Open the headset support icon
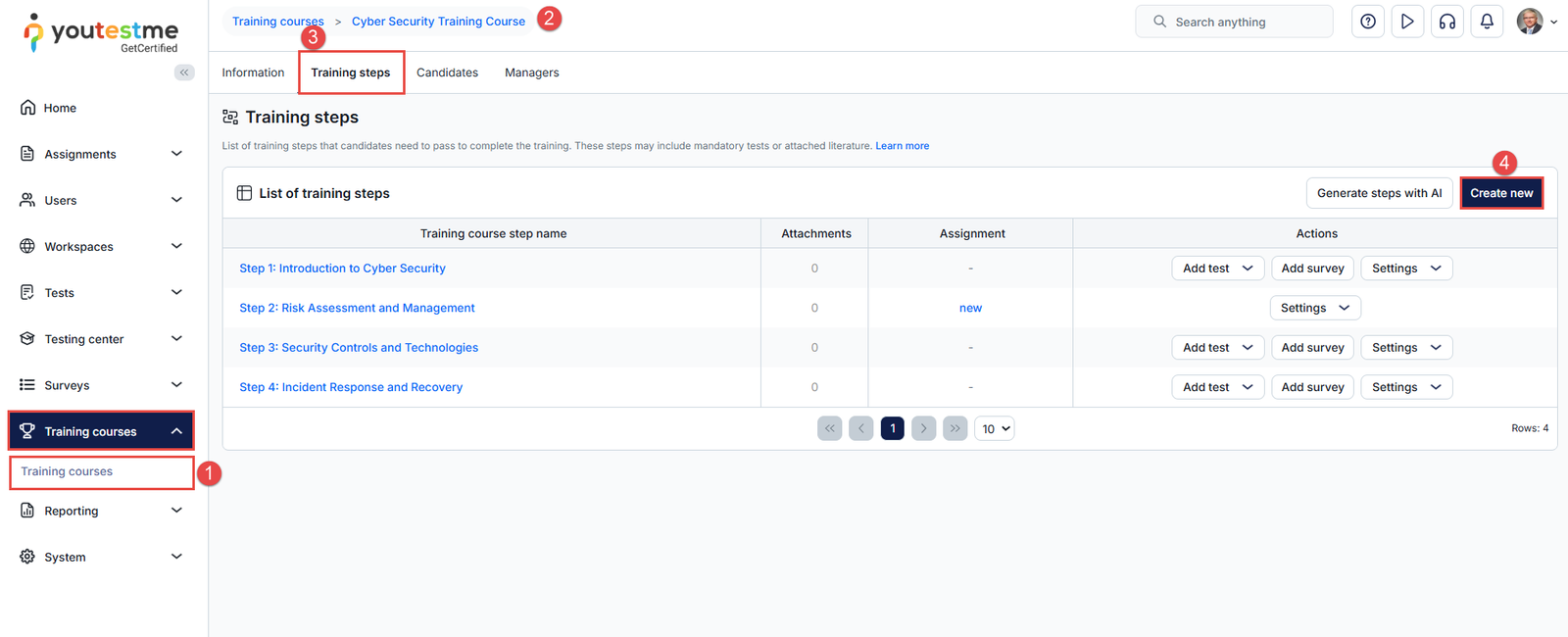The image size is (1568, 637). [1446, 22]
